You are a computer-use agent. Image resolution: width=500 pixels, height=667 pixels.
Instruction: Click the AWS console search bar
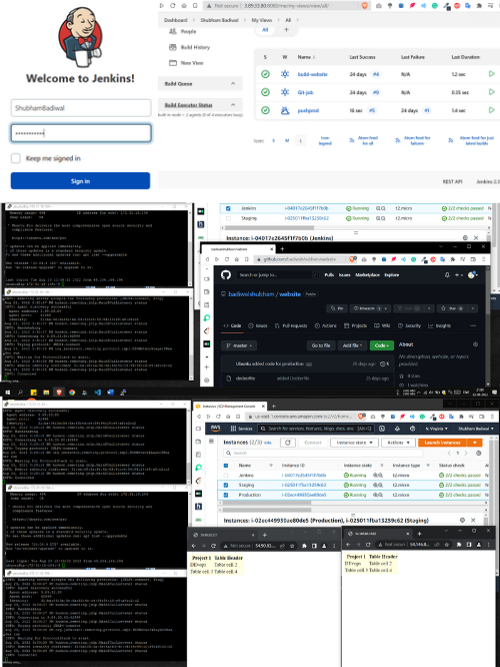point(316,428)
